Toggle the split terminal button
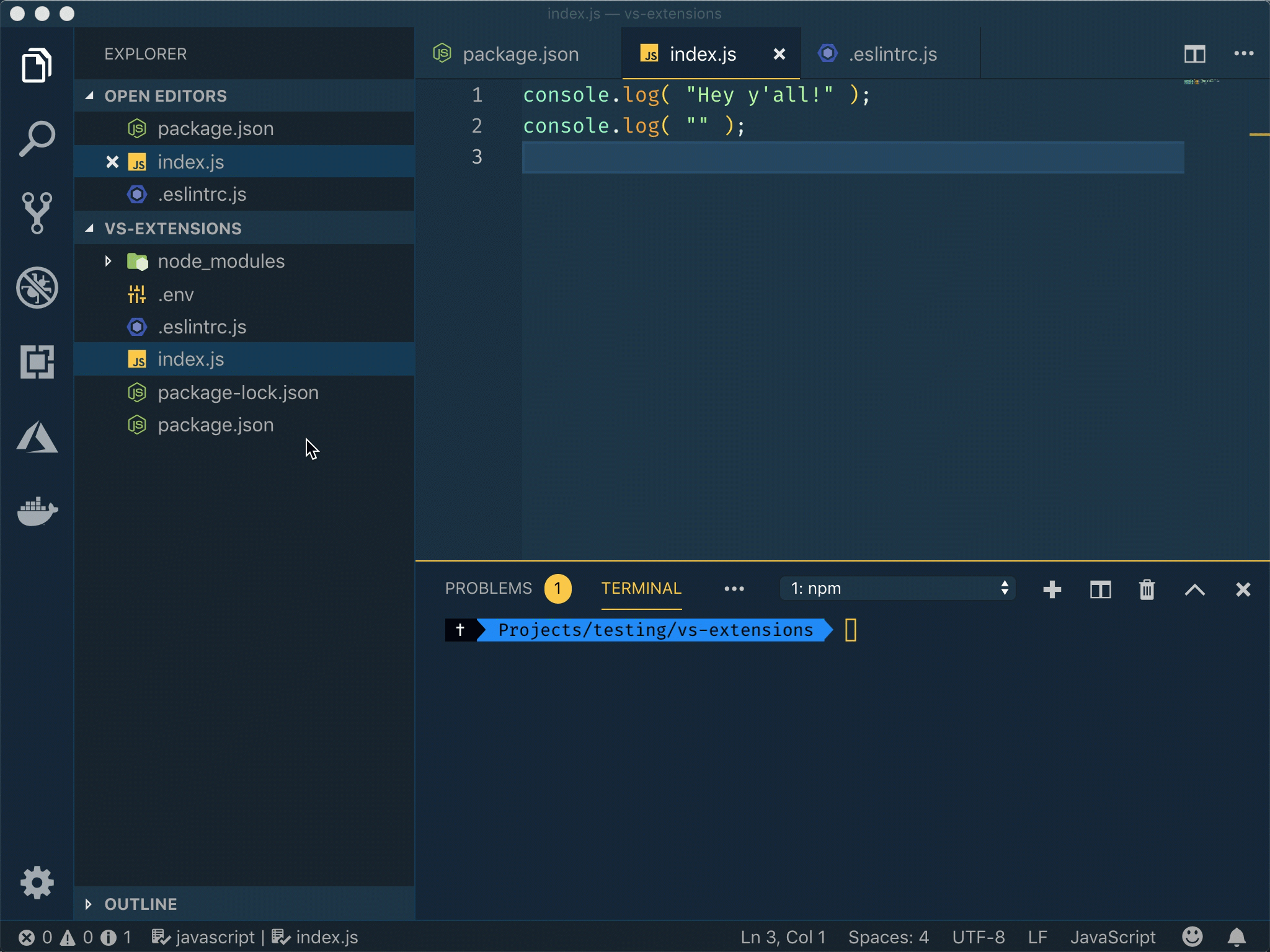 tap(1100, 589)
